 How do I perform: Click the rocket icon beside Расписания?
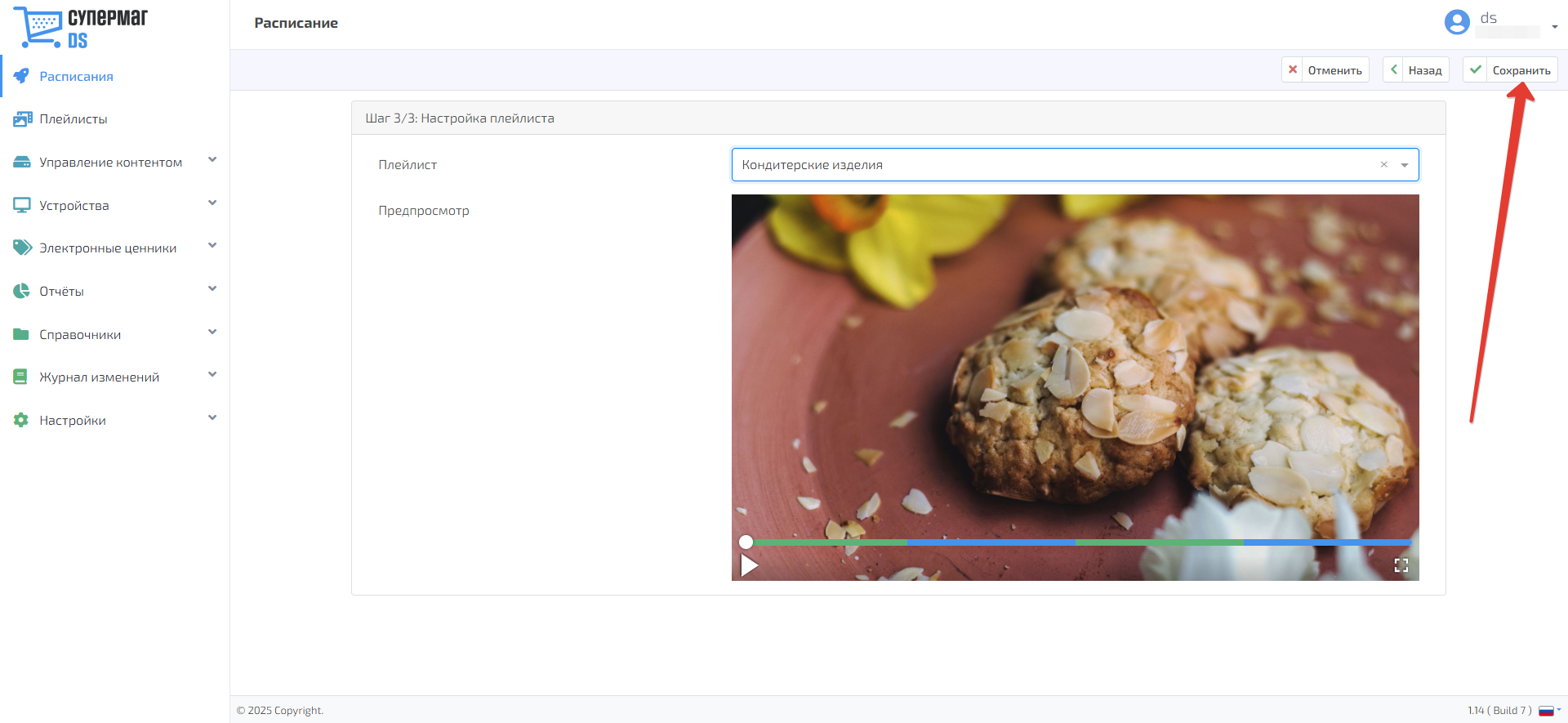coord(21,76)
